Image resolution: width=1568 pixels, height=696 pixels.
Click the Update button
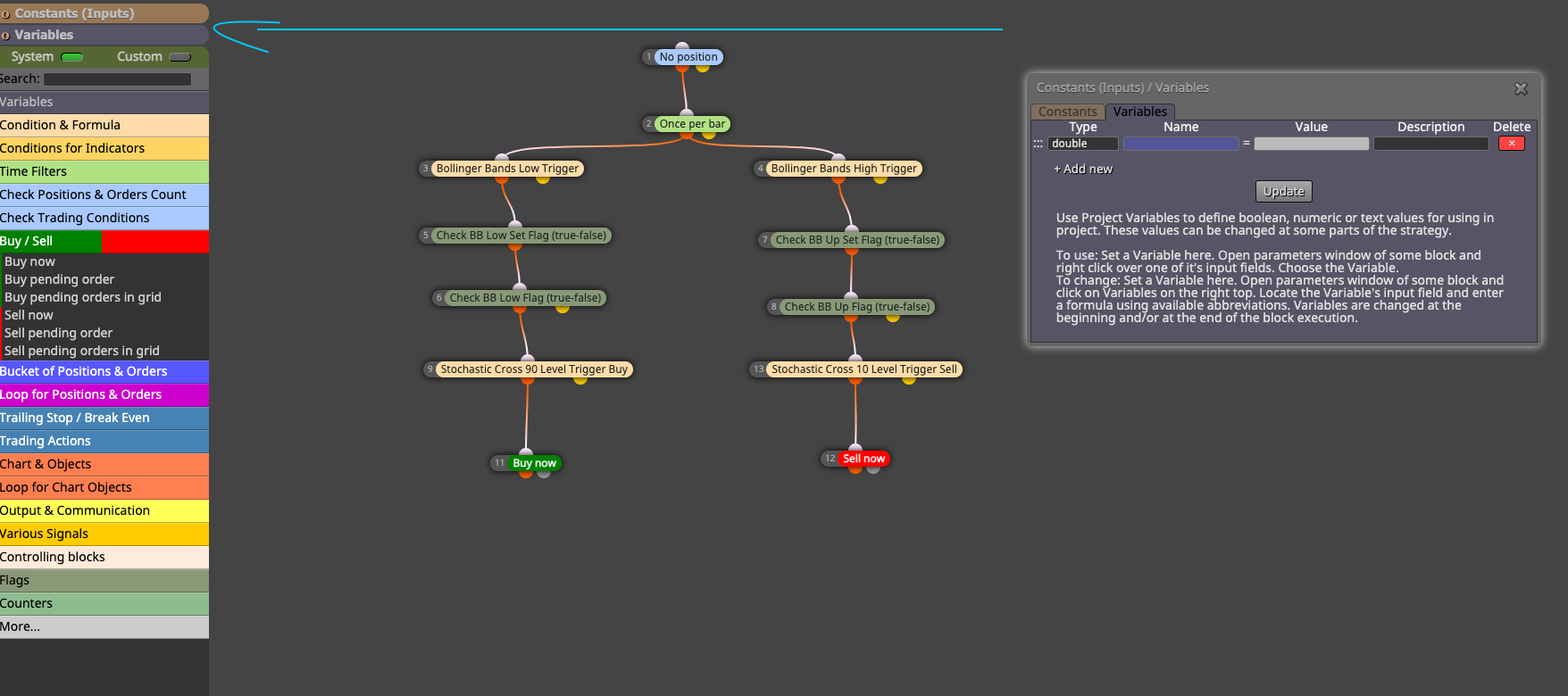pos(1284,191)
